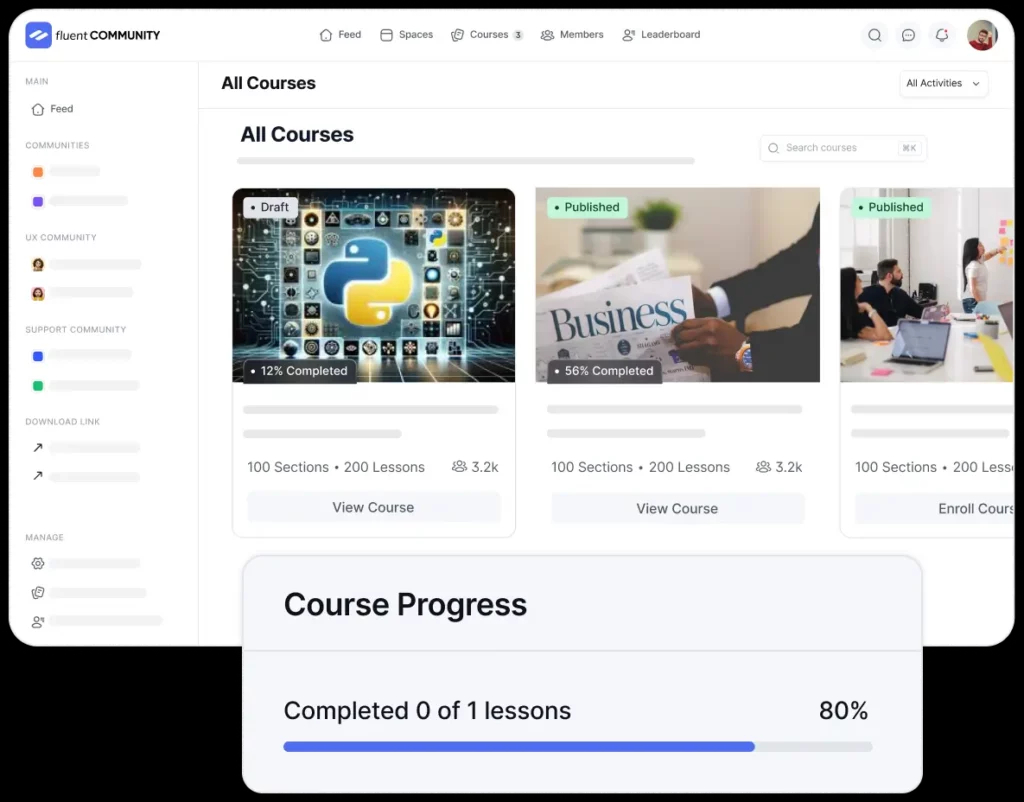This screenshot has width=1024, height=802.
Task: Click the Enroll Course button
Action: click(935, 508)
